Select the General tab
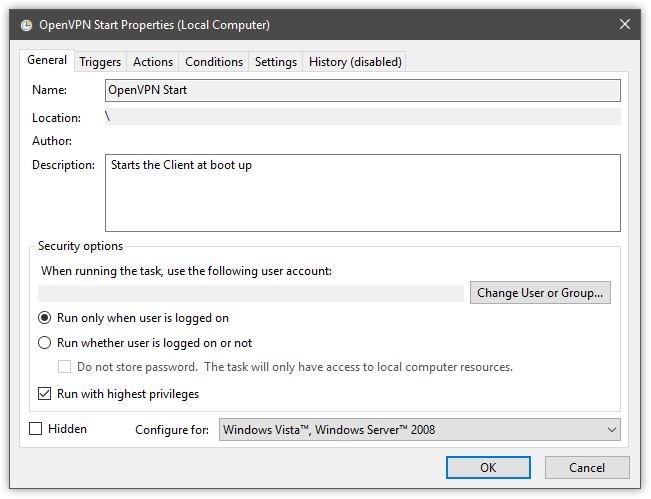The image size is (651, 499). coord(47,60)
